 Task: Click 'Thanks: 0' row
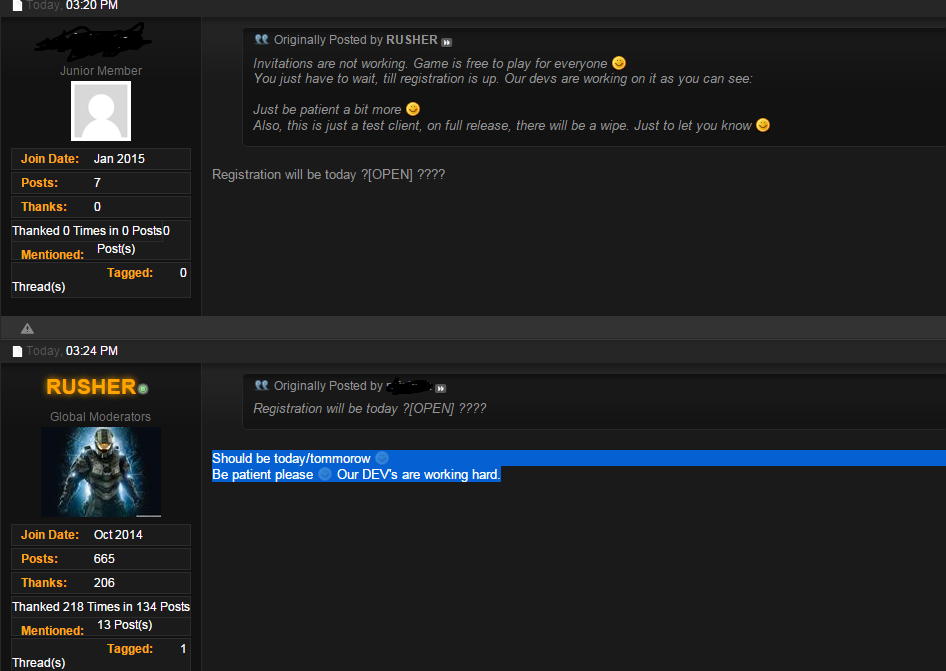pyautogui.click(x=101, y=207)
